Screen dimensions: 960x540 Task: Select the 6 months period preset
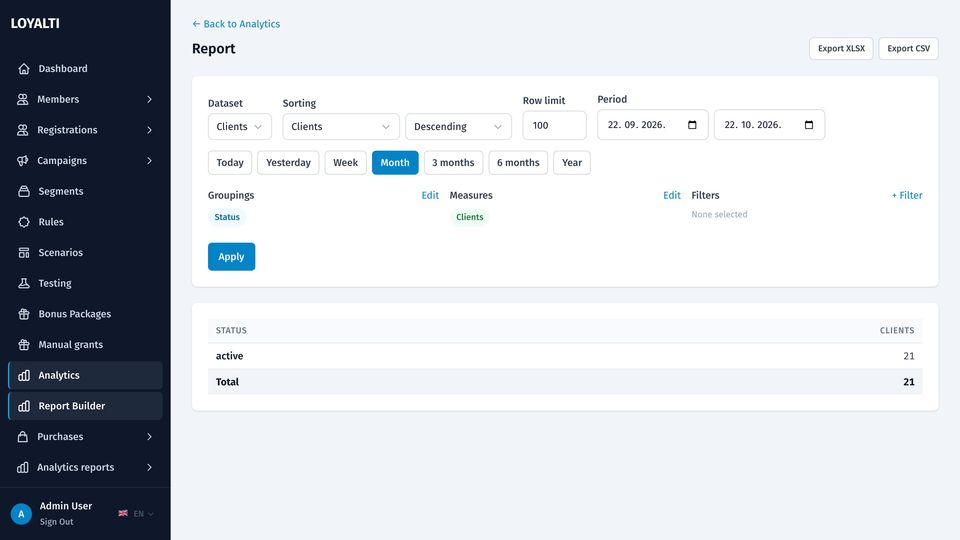tap(518, 163)
